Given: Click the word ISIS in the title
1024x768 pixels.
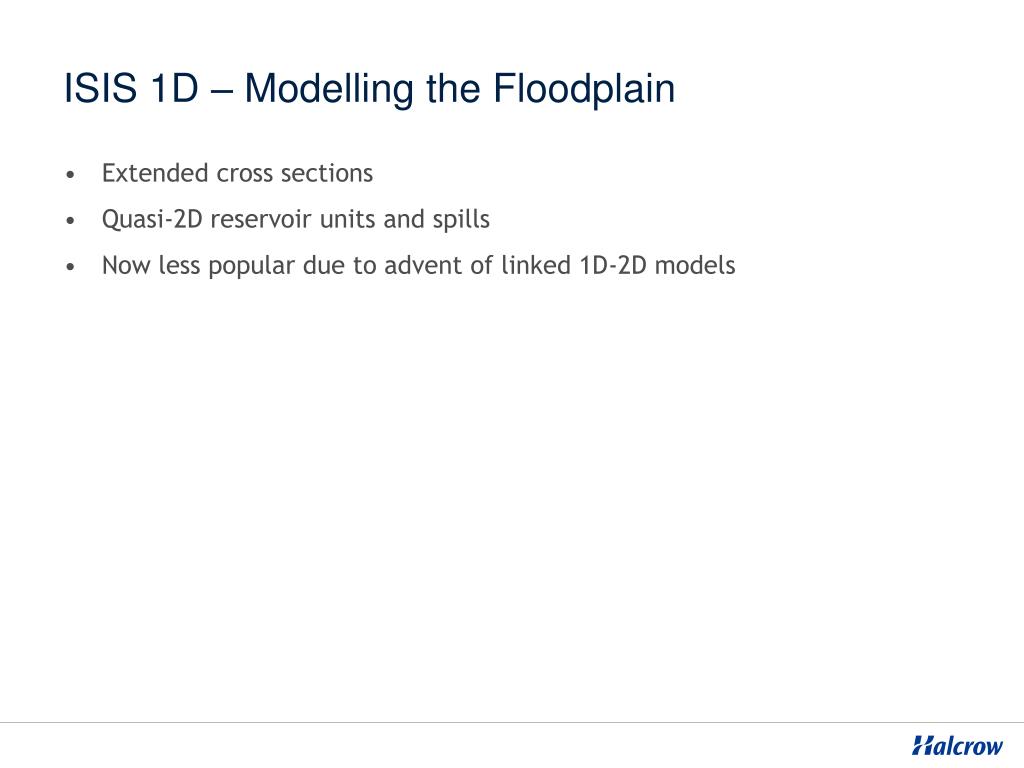Looking at the screenshot, I should pyautogui.click(x=101, y=88).
